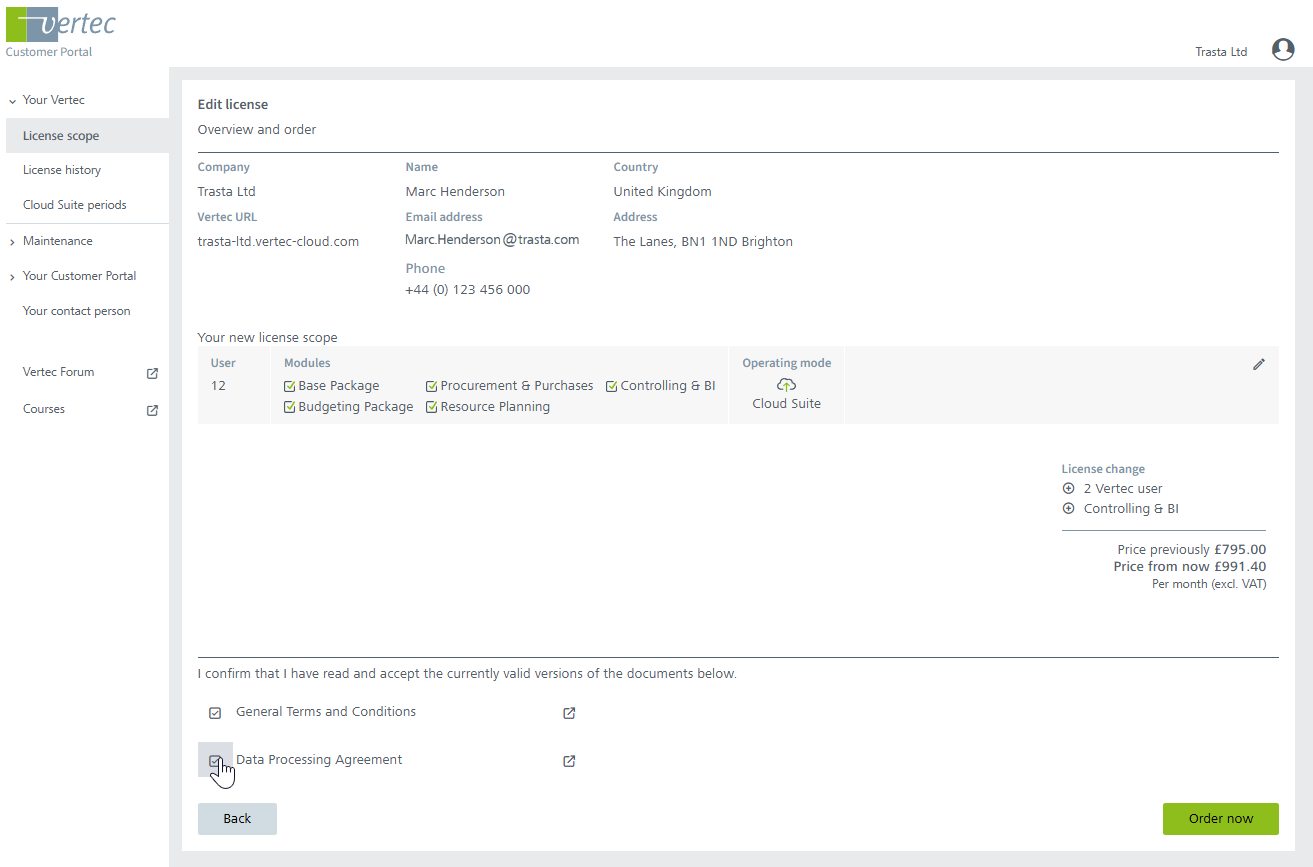Click the Cloud Suite upload cloud icon
The height and width of the screenshot is (867, 1313).
coord(786,385)
